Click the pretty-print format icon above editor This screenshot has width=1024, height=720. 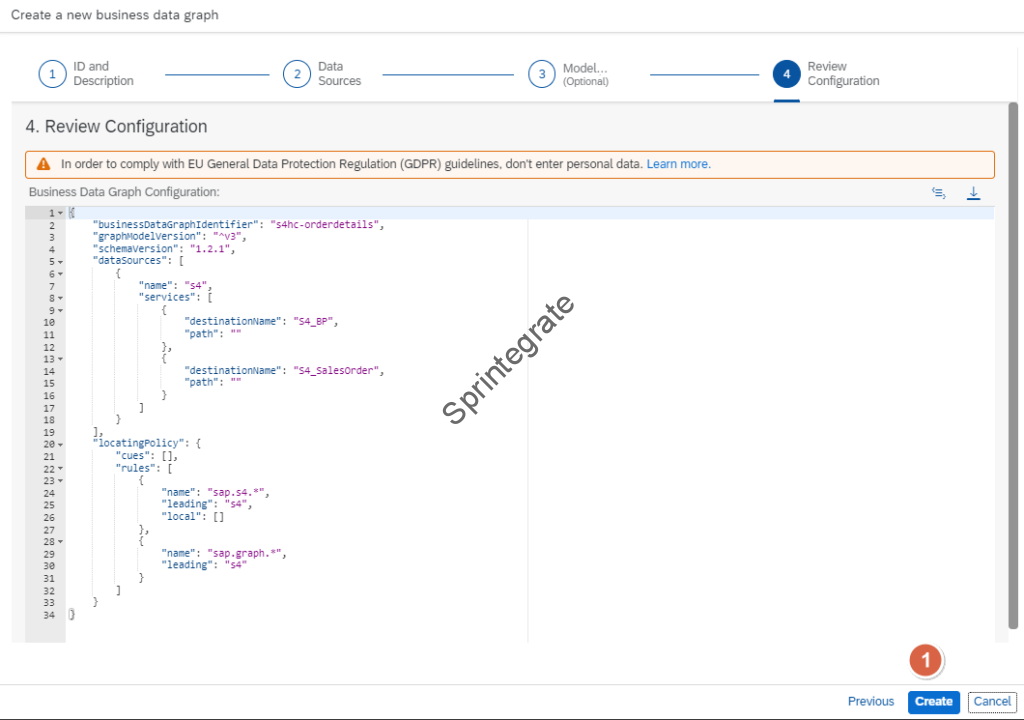click(x=938, y=193)
